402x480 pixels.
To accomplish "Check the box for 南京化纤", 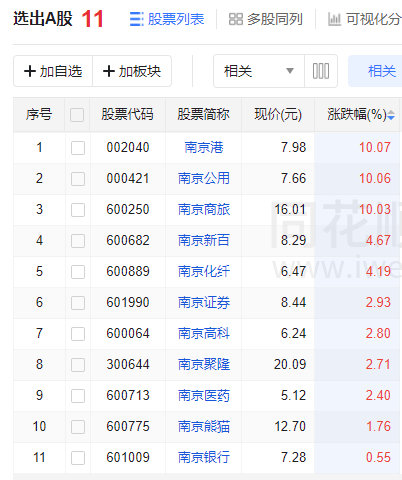I will 78,272.
